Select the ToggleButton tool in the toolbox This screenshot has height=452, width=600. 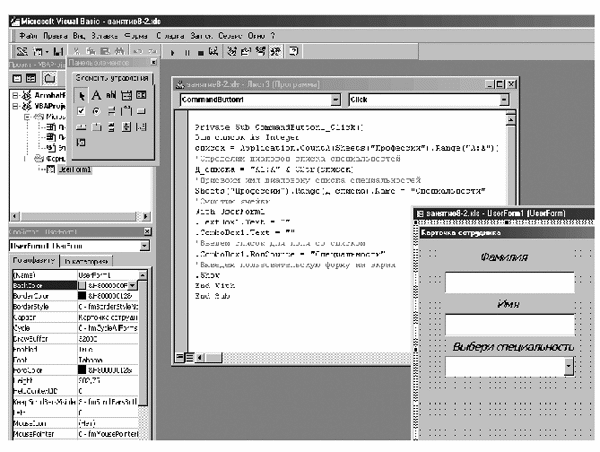click(x=111, y=111)
